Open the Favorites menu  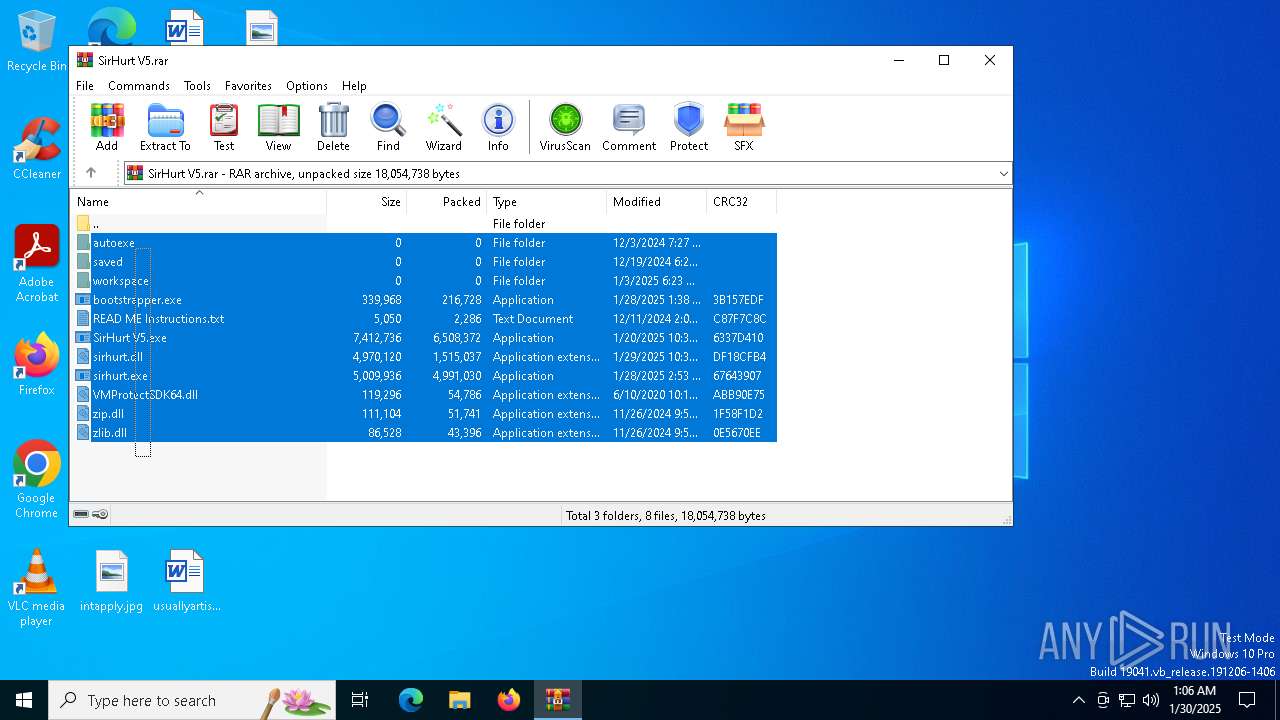(248, 86)
